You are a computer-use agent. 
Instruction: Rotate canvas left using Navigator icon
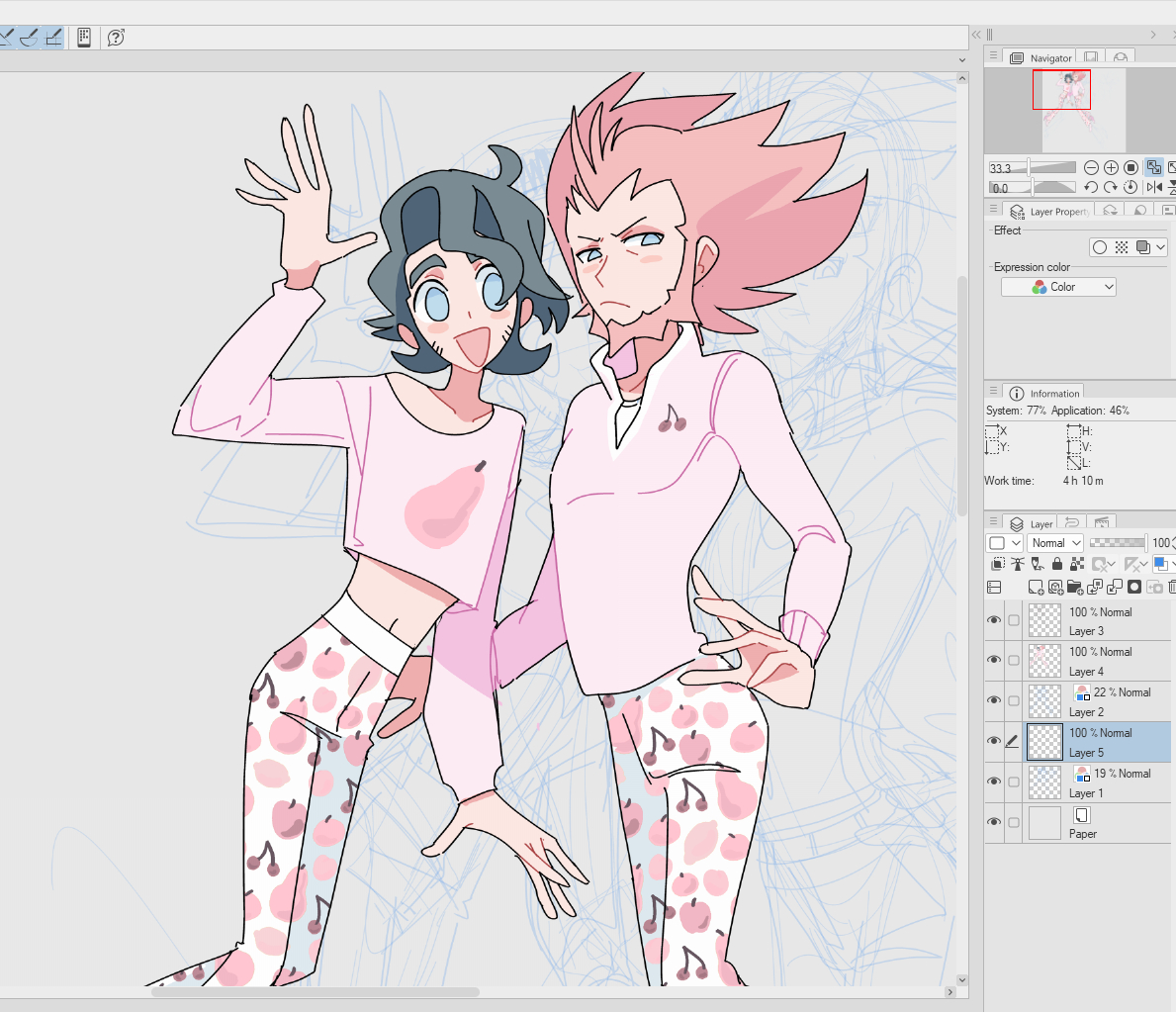click(x=1091, y=187)
